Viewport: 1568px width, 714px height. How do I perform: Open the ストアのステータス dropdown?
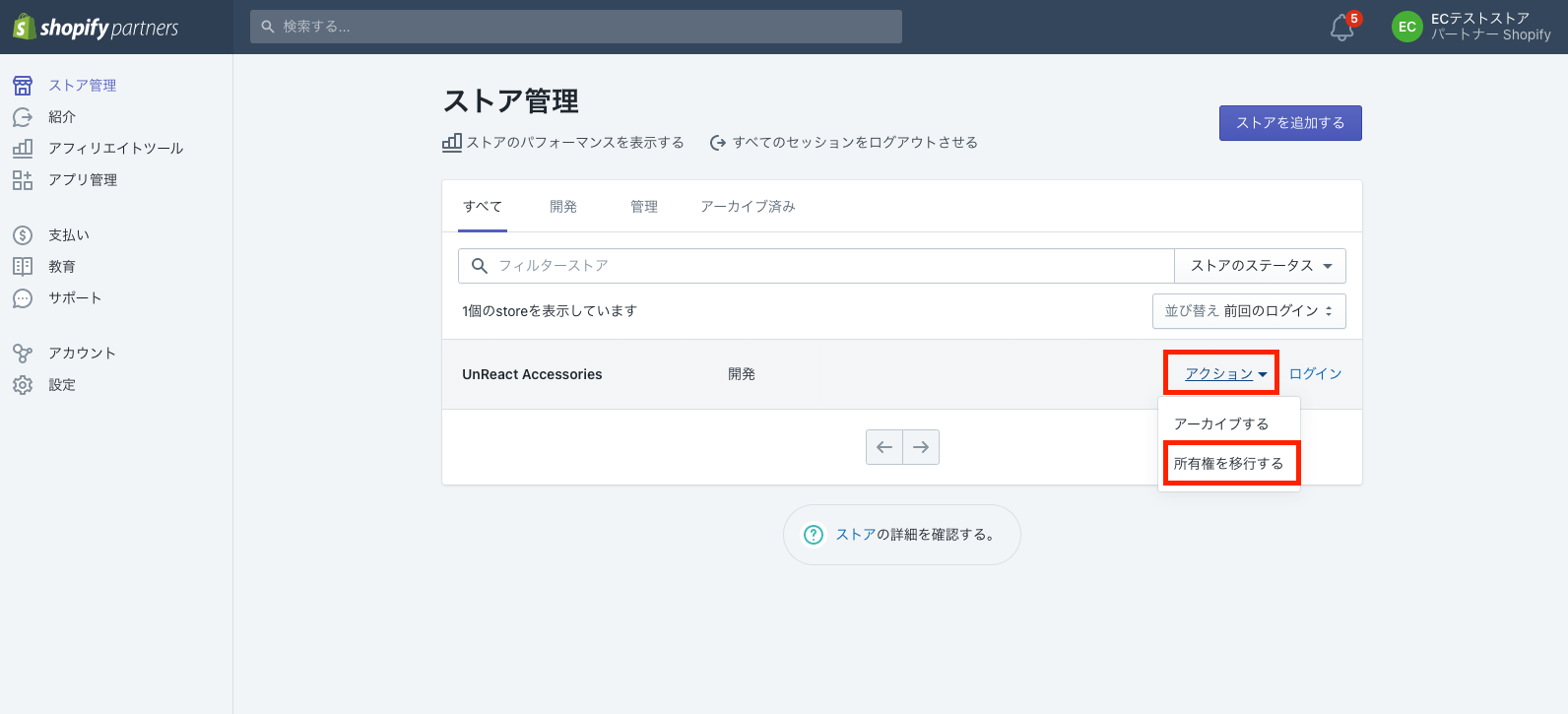pyautogui.click(x=1261, y=266)
